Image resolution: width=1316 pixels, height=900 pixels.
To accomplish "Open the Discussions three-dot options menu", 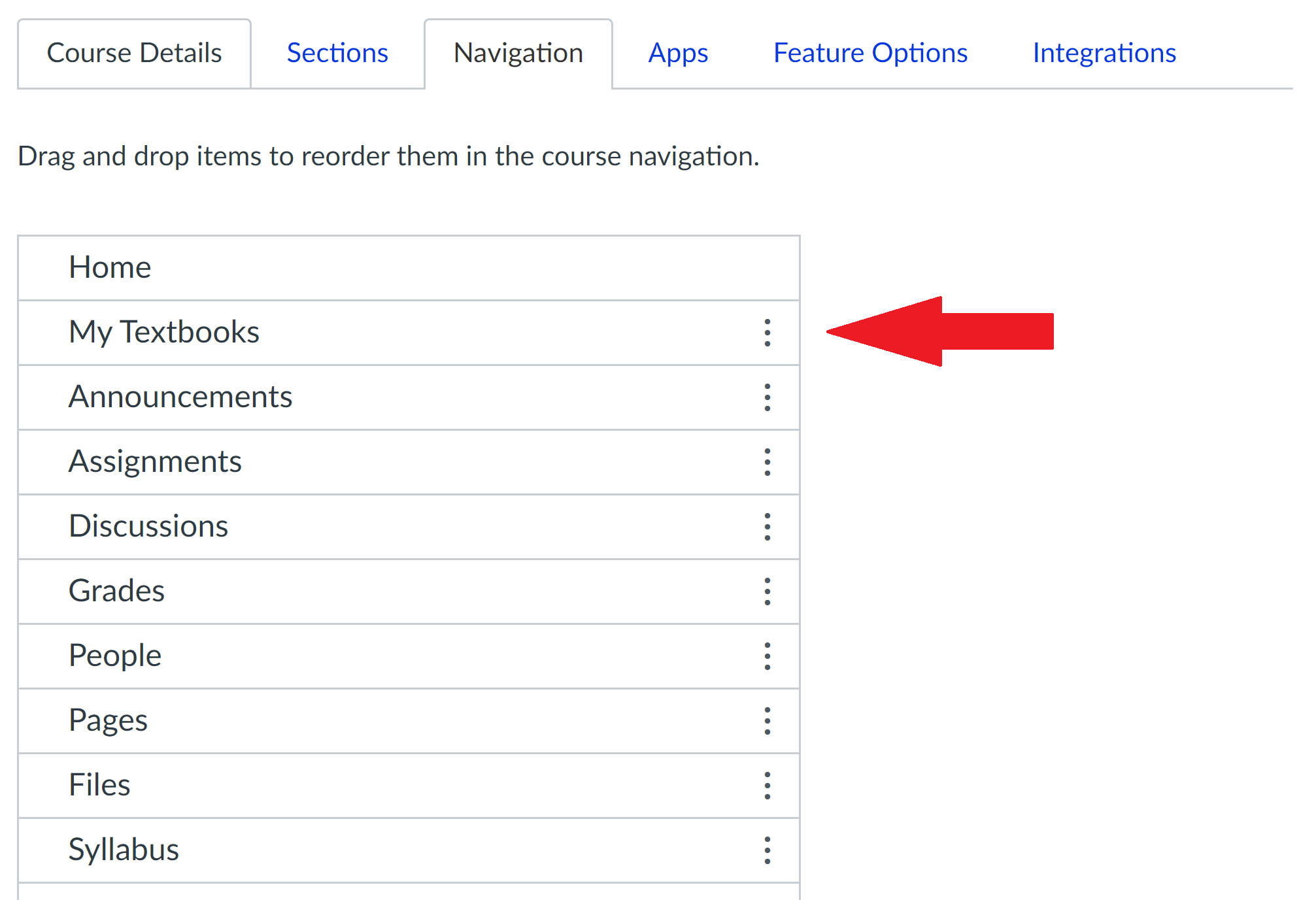I will pyautogui.click(x=768, y=527).
